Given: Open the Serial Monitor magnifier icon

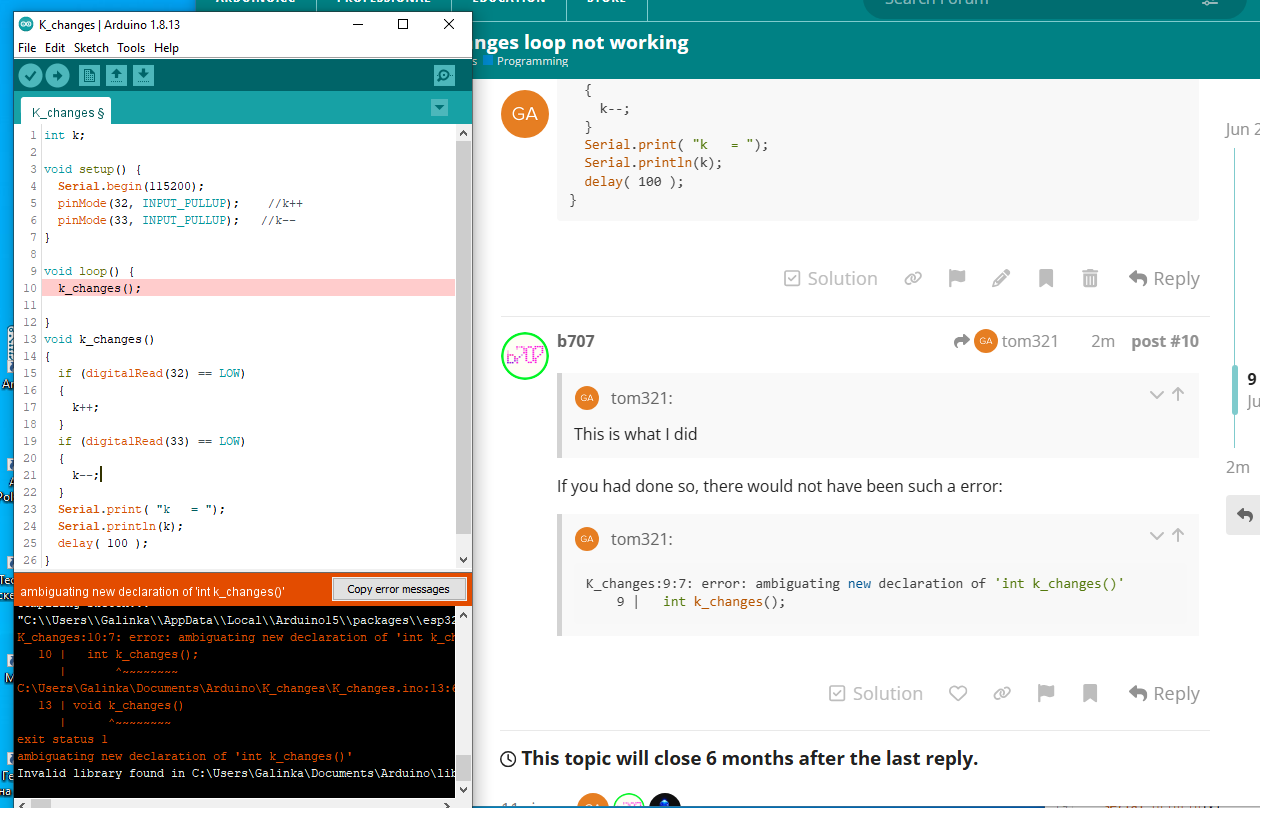Looking at the screenshot, I should click(x=444, y=75).
